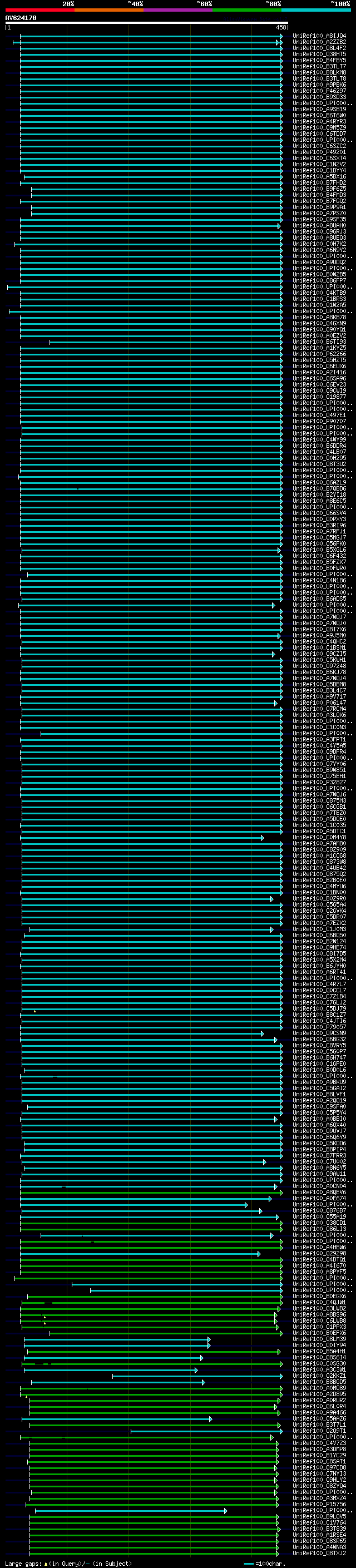Select hit label UniRef100_Q9CSN9
The height and width of the screenshot is (1568, 356).
click(319, 1033)
